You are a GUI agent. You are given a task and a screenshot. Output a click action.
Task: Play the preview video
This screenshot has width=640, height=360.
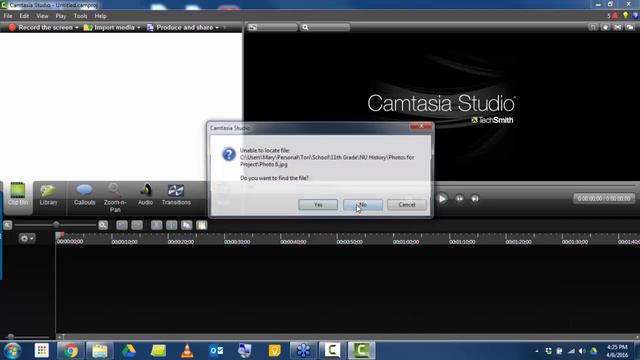pyautogui.click(x=442, y=199)
